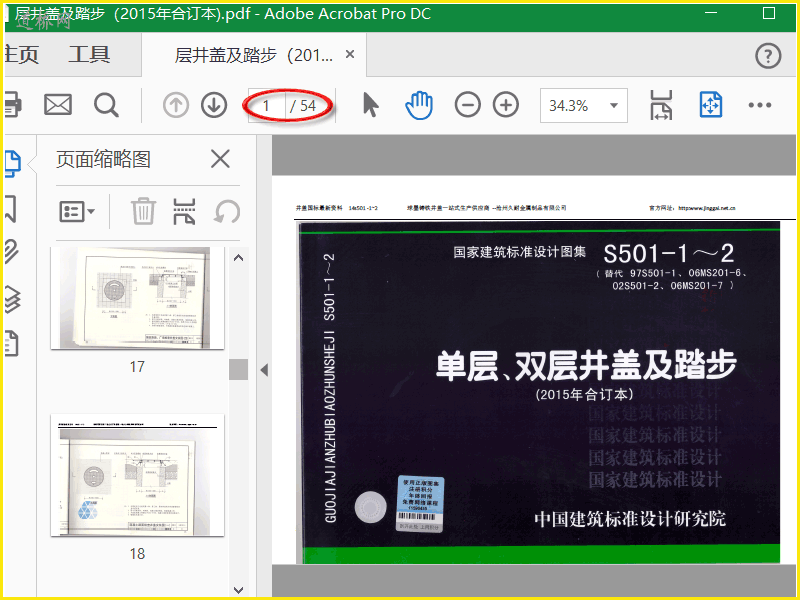
Task: Open the Help question mark icon
Action: 768,56
